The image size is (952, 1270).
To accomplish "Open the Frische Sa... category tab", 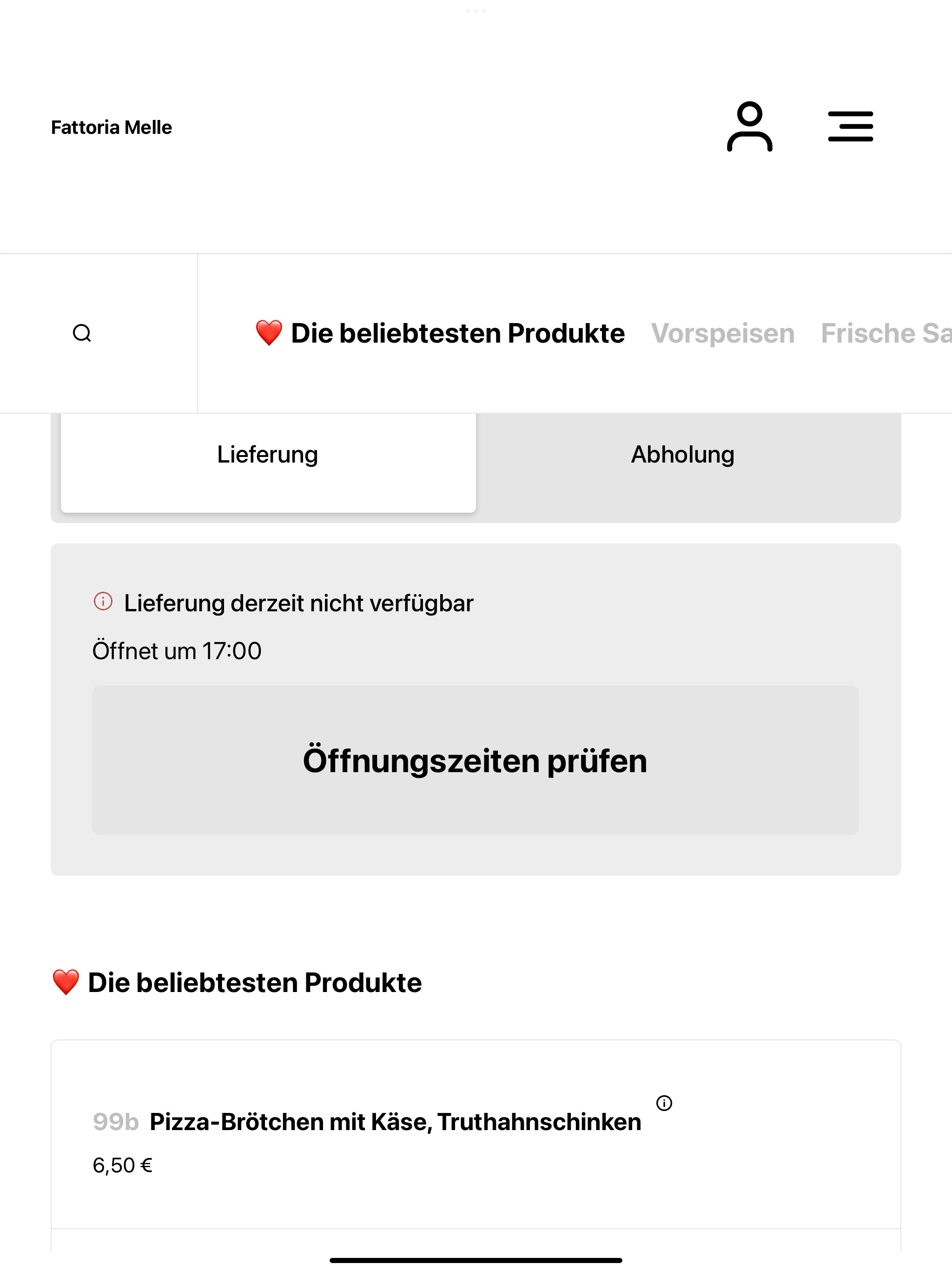I will [x=886, y=333].
